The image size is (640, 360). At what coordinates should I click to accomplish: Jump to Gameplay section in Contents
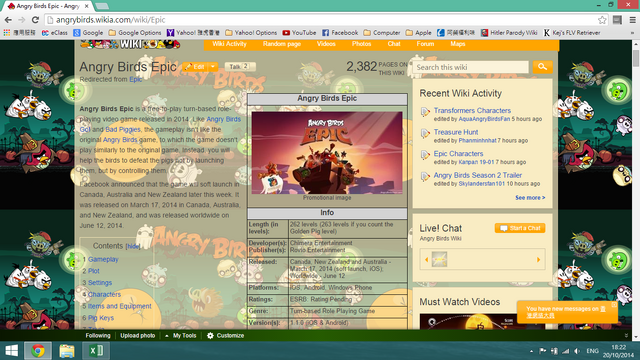tap(103, 260)
